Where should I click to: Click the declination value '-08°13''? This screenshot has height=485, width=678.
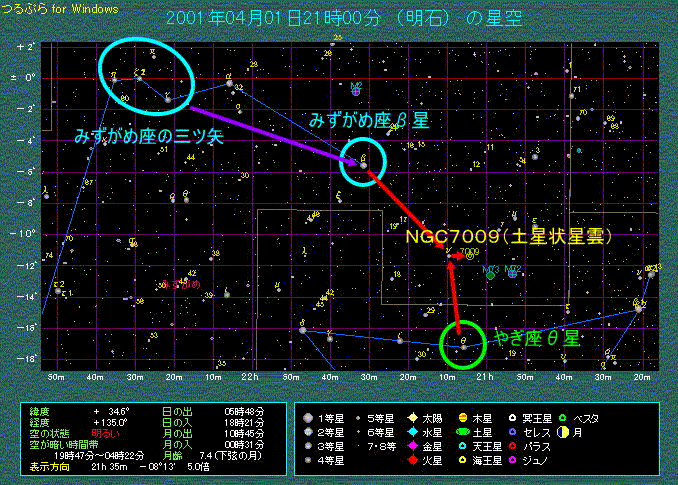pos(157,467)
